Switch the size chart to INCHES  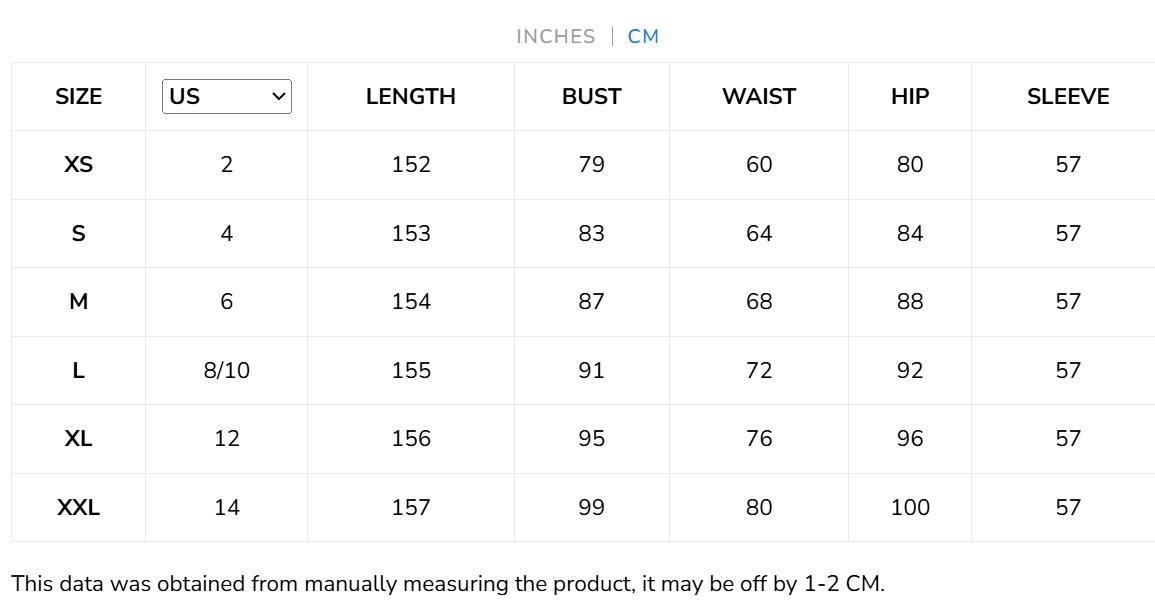coord(554,36)
